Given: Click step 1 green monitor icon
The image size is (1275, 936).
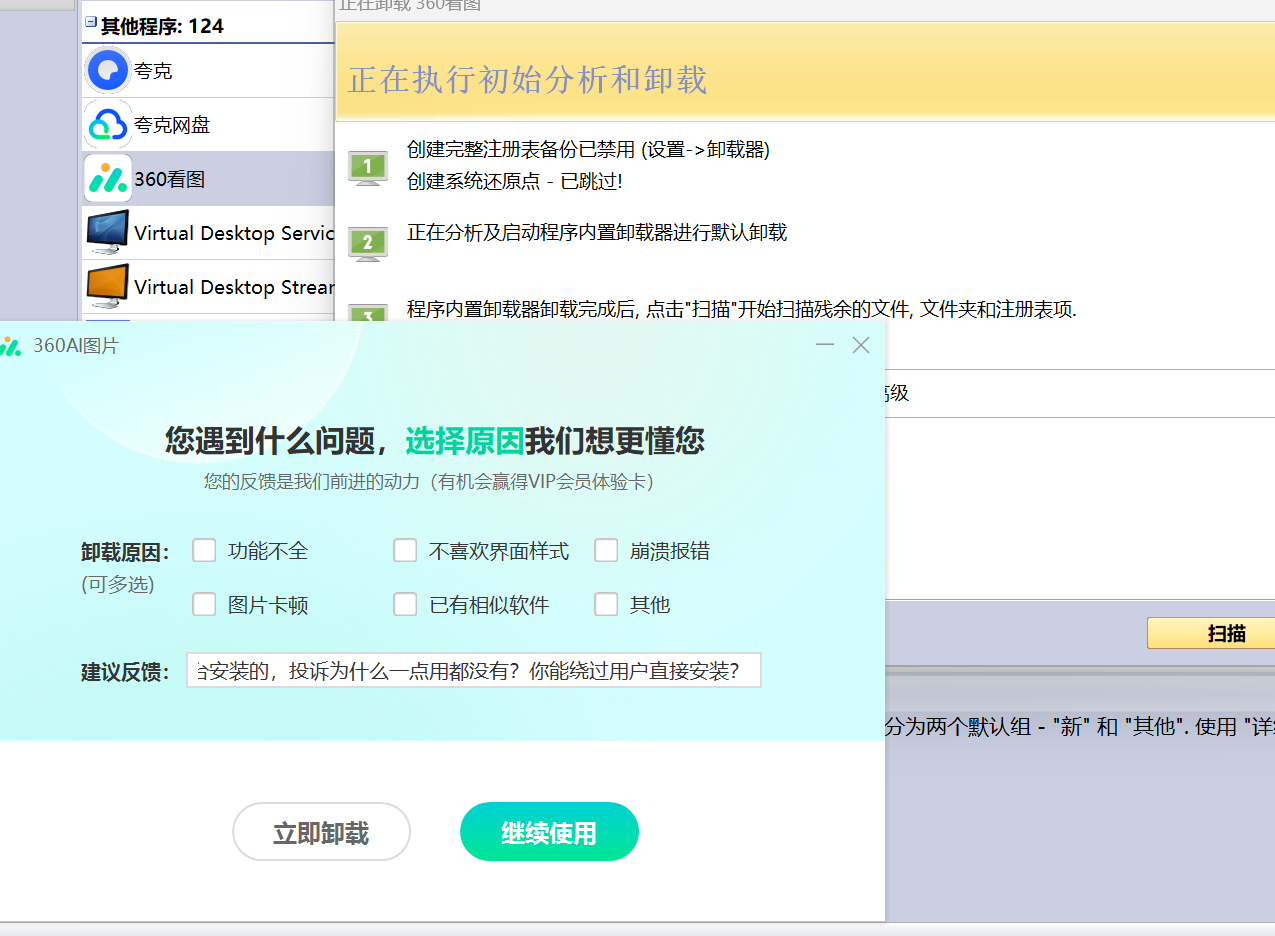Looking at the screenshot, I should pos(367,167).
